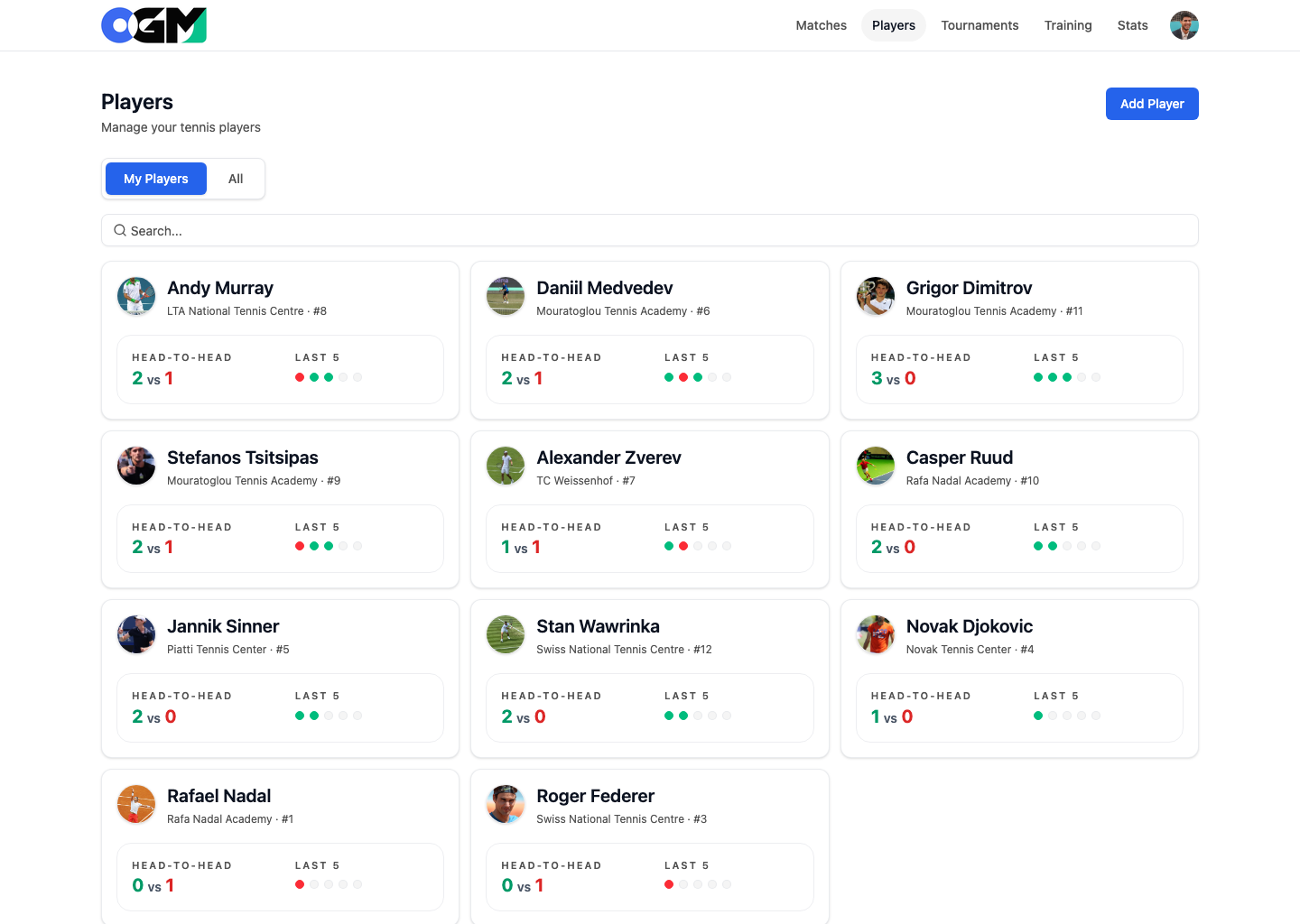This screenshot has width=1300, height=924.
Task: Switch to the All players filter
Action: [x=236, y=179]
